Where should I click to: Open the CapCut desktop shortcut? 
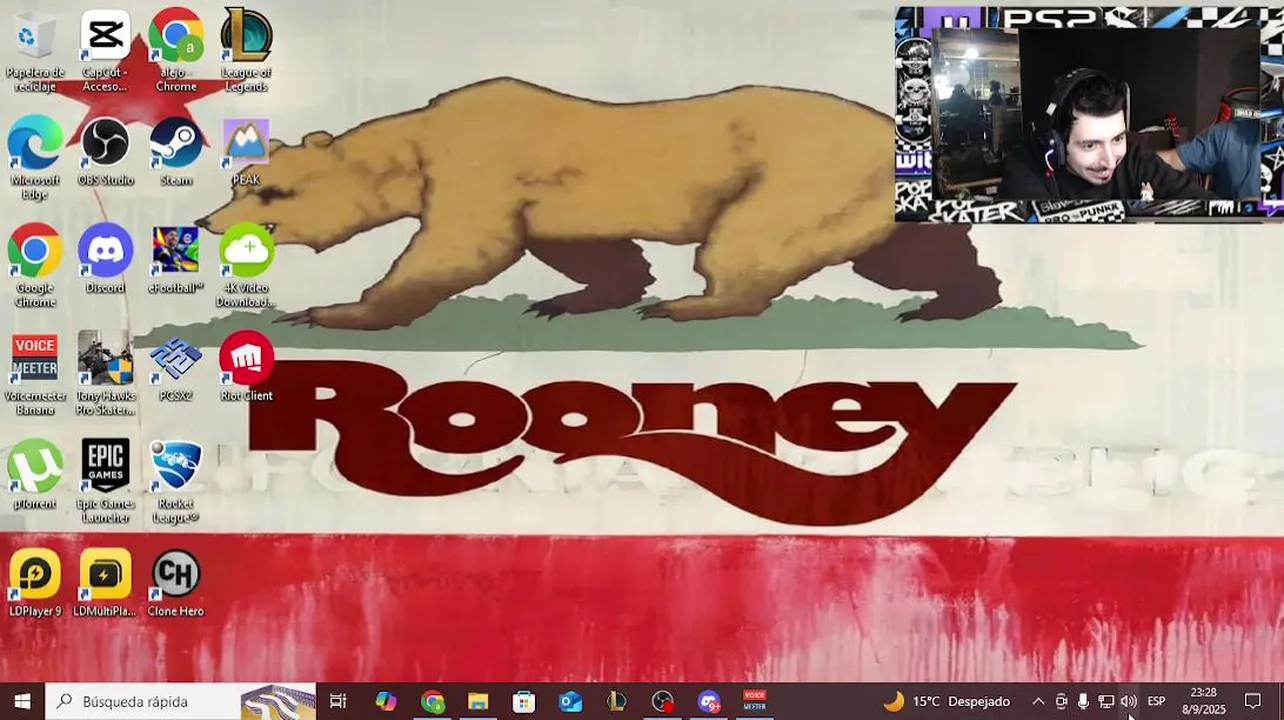point(105,50)
